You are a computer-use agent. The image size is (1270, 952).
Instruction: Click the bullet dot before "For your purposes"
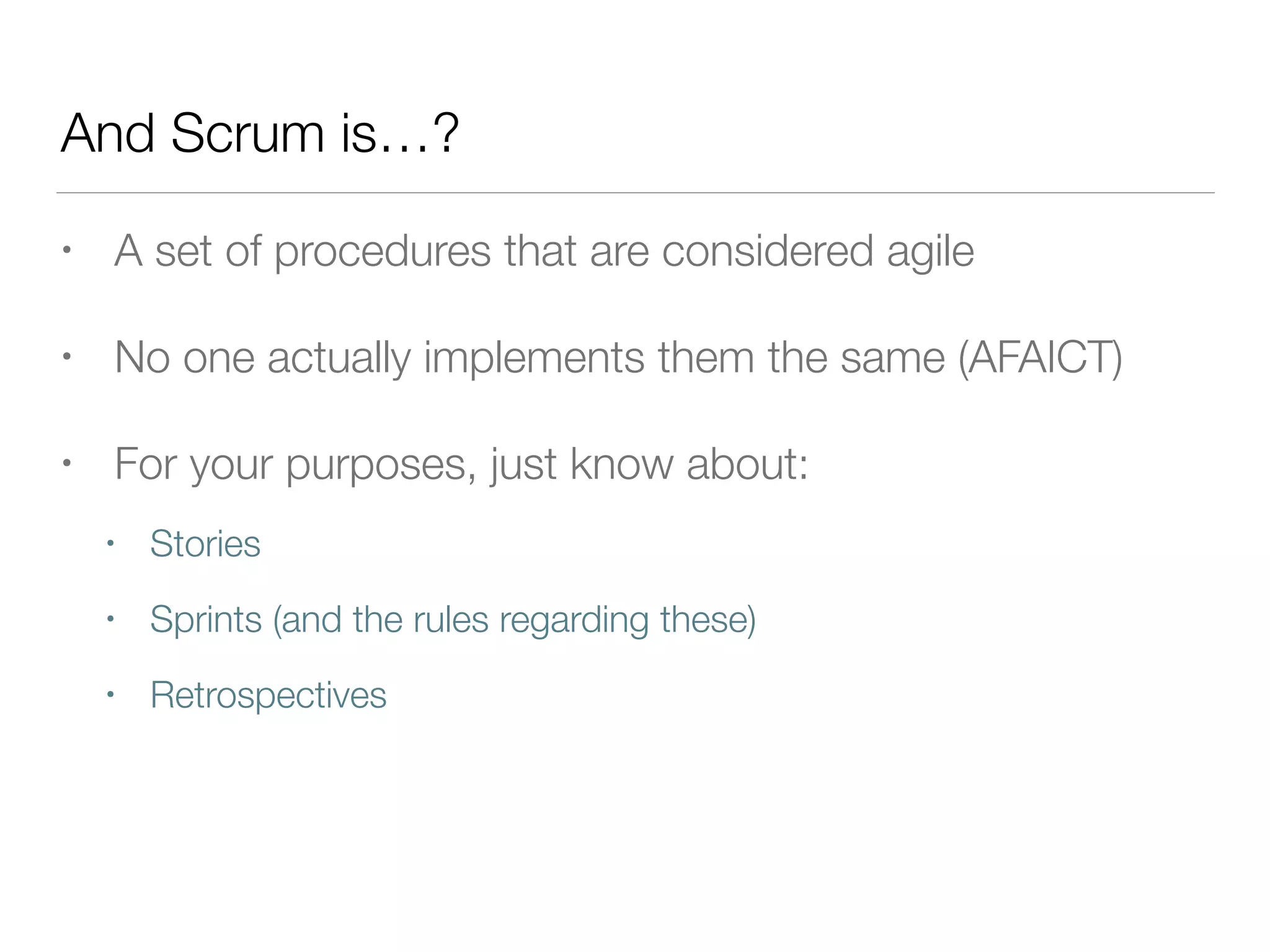67,464
